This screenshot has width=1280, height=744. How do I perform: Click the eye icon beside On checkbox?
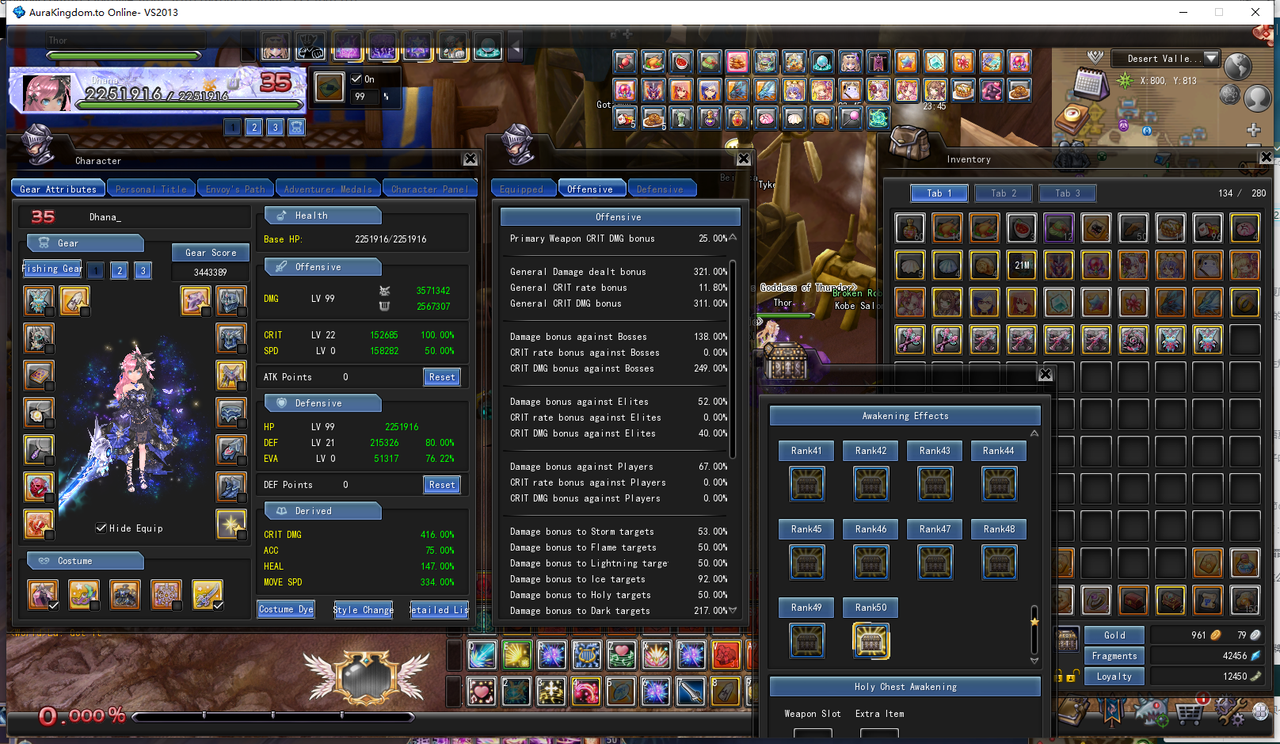point(328,87)
